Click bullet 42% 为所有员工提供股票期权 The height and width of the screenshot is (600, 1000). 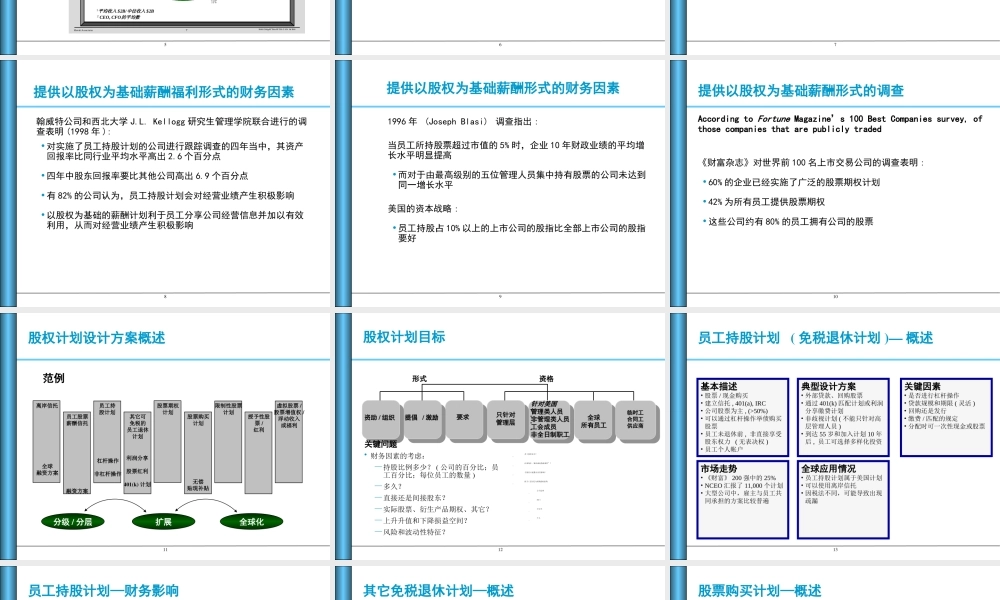(x=764, y=202)
